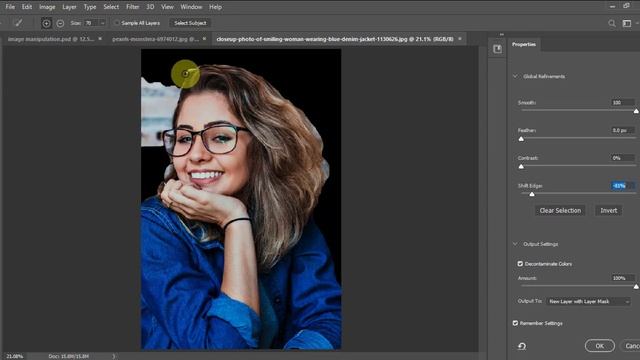This screenshot has width=640, height=360.
Task: Open the Type menu
Action: 90,7
